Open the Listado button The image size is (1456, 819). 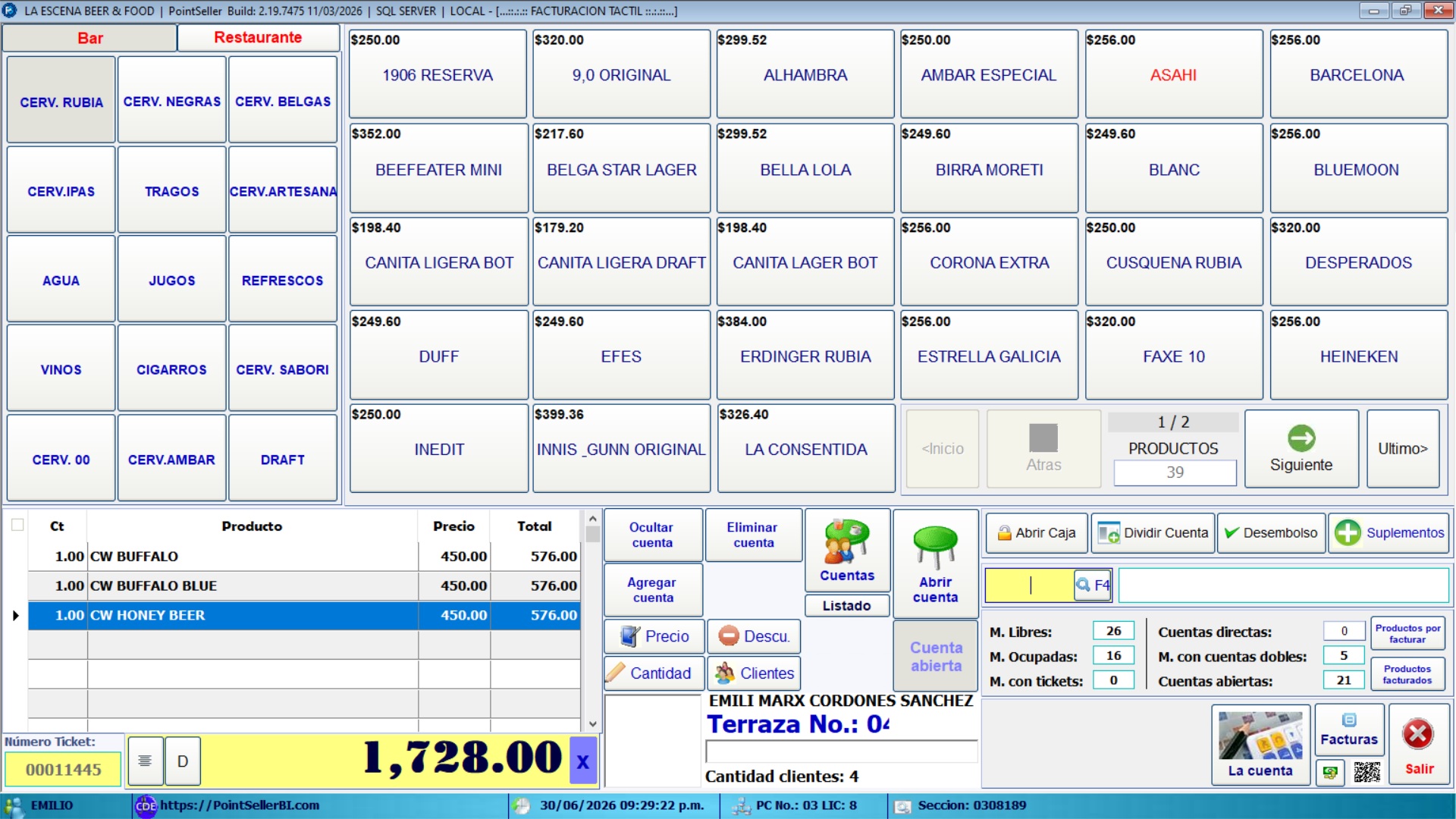coord(847,606)
